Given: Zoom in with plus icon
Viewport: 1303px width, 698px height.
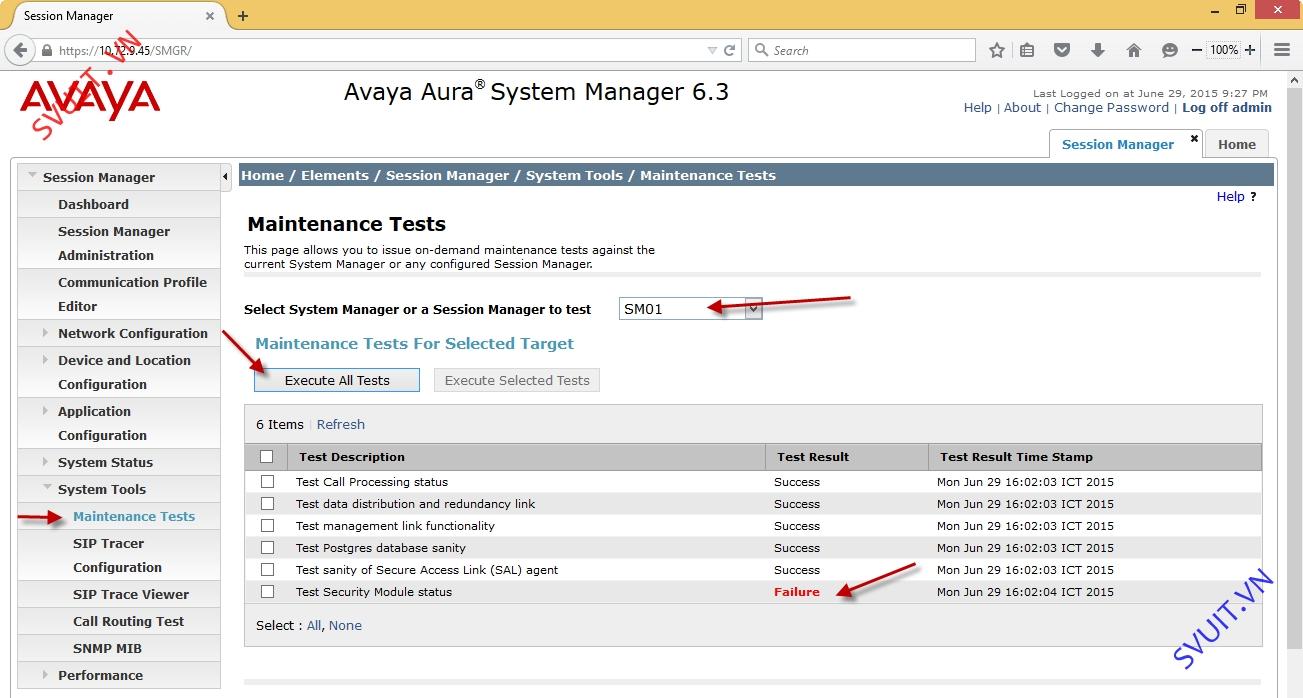Looking at the screenshot, I should pyautogui.click(x=1250, y=50).
